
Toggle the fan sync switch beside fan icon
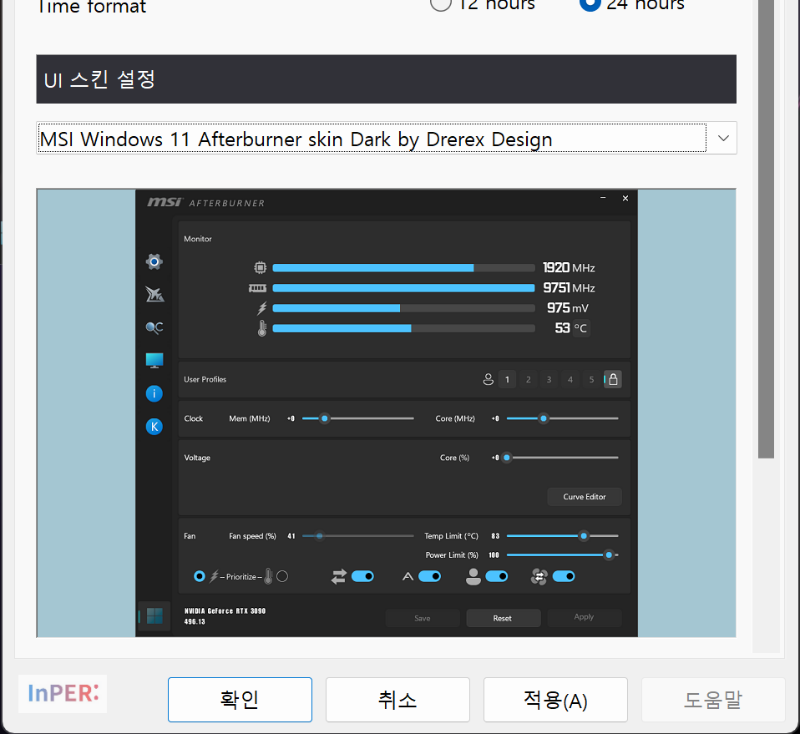click(x=564, y=576)
